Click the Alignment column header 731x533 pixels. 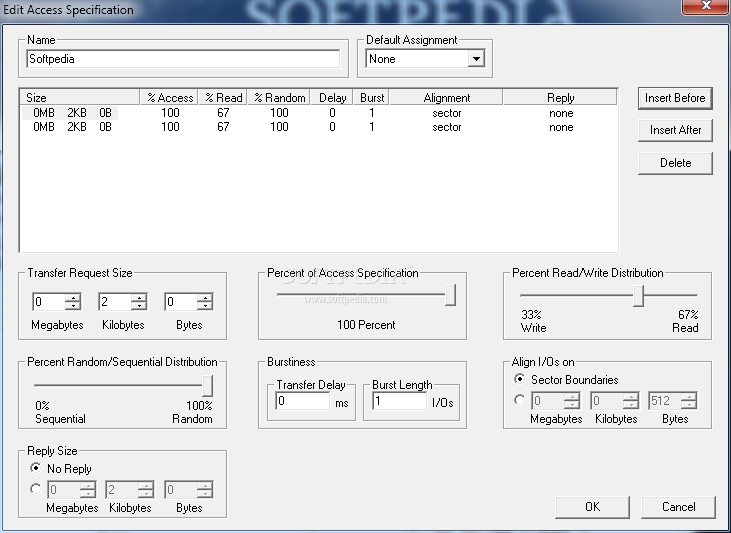point(446,97)
